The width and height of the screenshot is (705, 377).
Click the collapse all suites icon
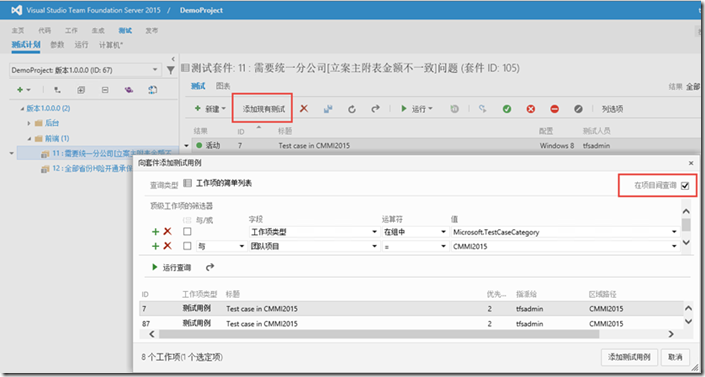tap(105, 90)
